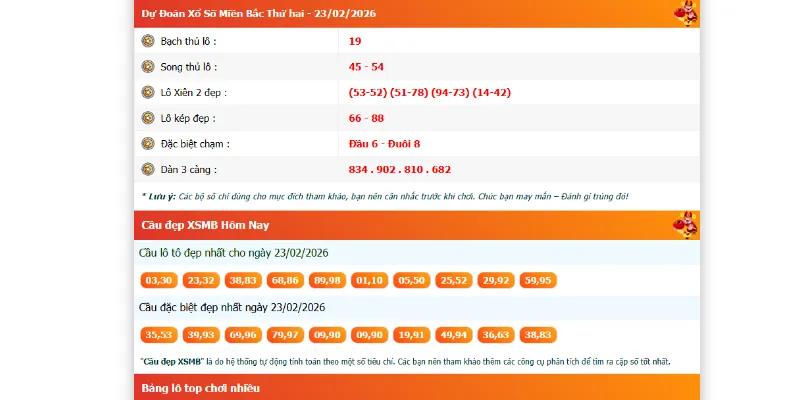The height and width of the screenshot is (400, 800).
Task: Click the coin icon beside Đặc biệt chạm
Action: pos(148,144)
